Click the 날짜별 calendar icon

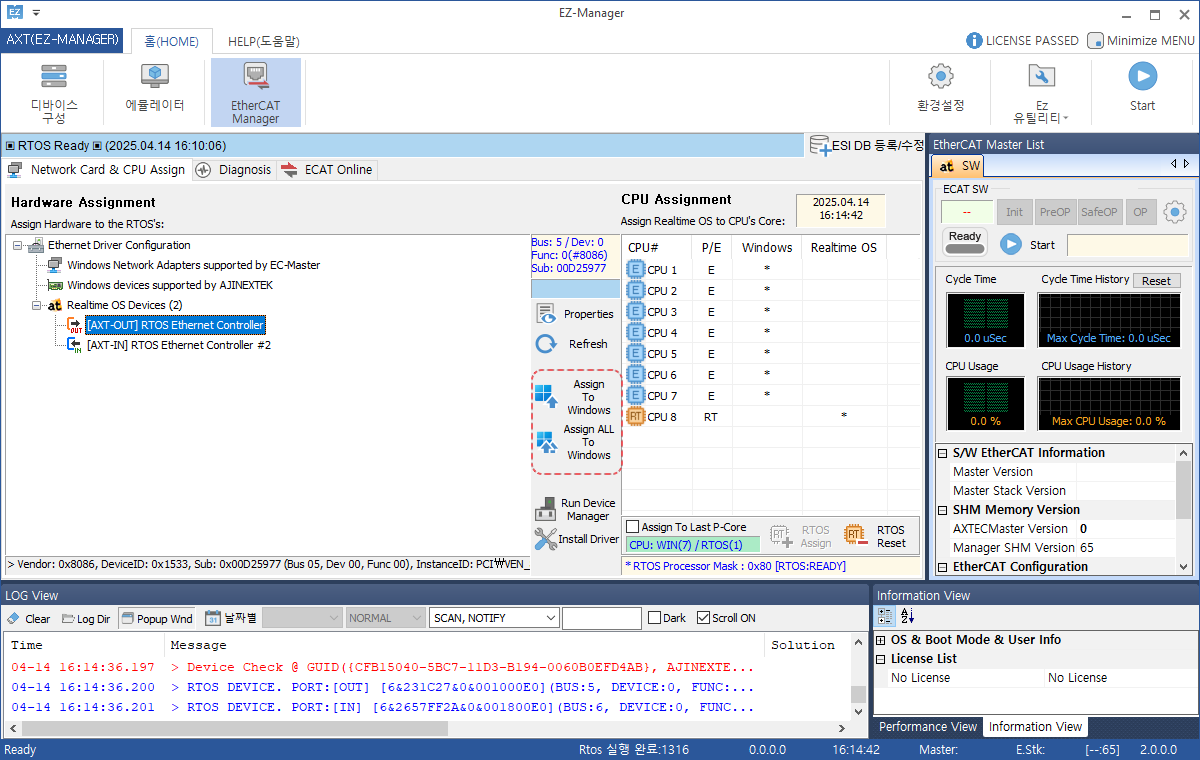tap(212, 618)
